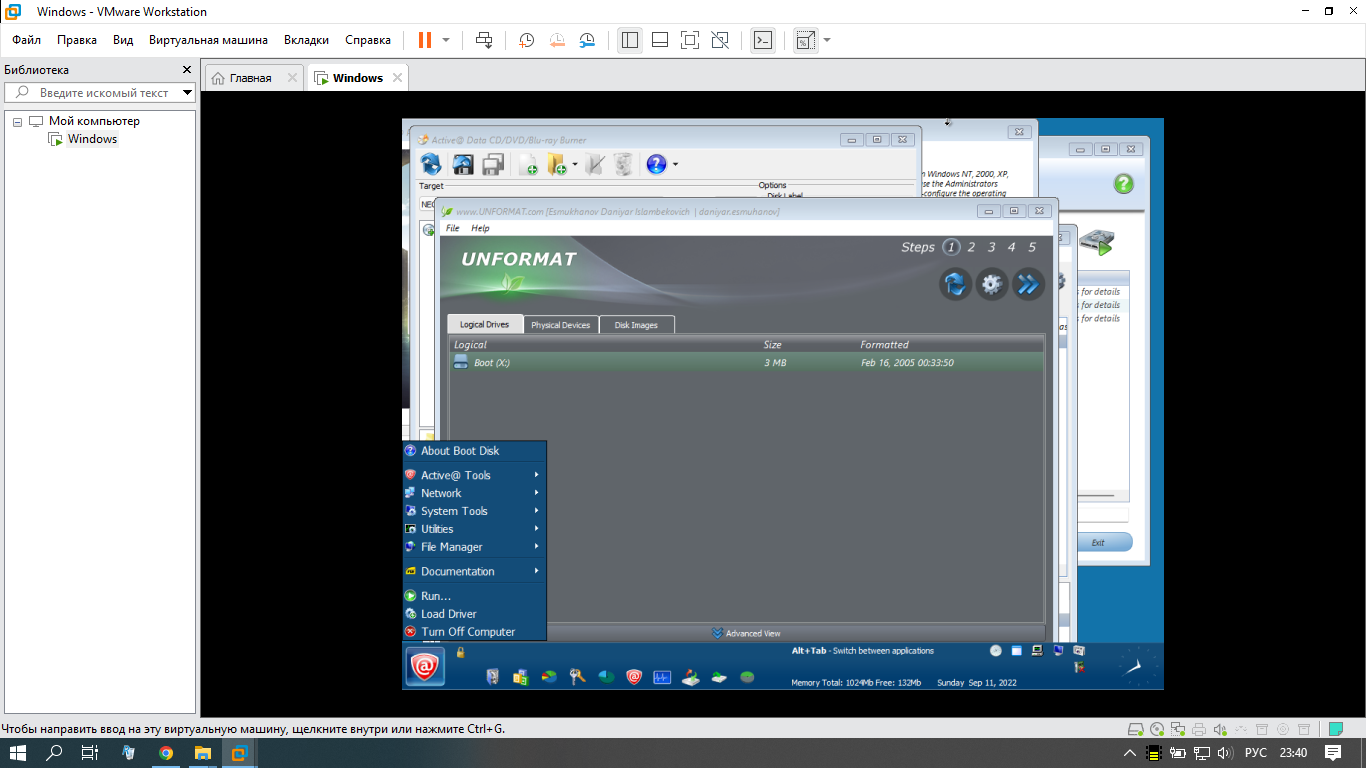The image size is (1366, 768).
Task: Expand the File Manager submenu
Action: click(475, 547)
